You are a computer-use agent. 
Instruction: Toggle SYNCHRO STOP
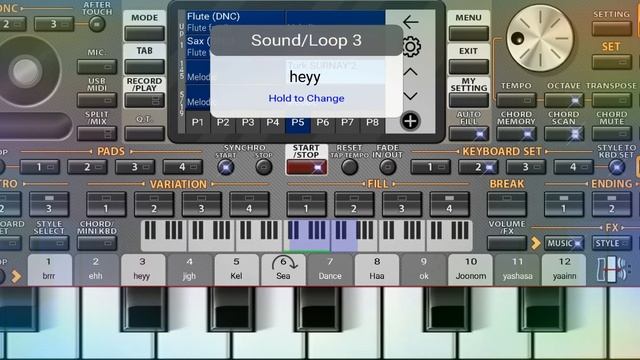[x=264, y=167]
